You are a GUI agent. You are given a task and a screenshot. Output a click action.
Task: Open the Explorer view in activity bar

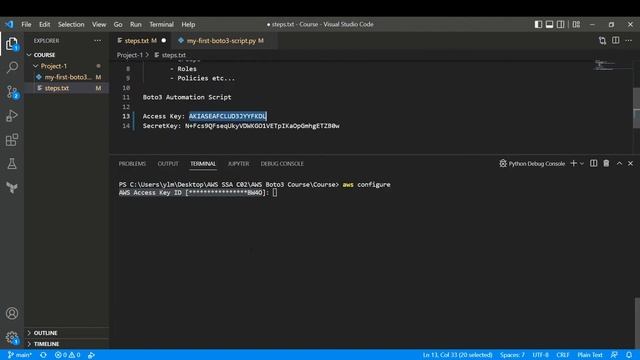pyautogui.click(x=12, y=44)
